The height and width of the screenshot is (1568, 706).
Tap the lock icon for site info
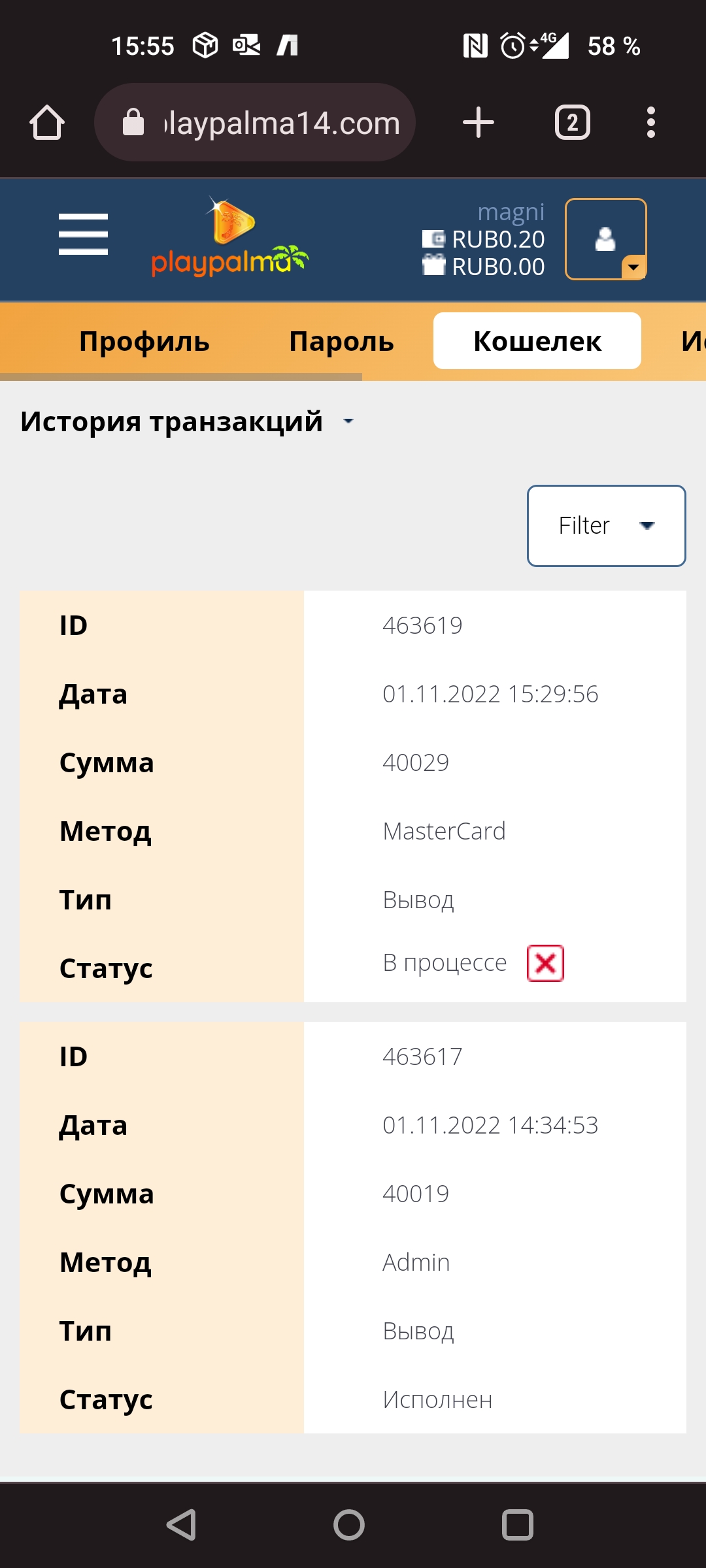[133, 122]
